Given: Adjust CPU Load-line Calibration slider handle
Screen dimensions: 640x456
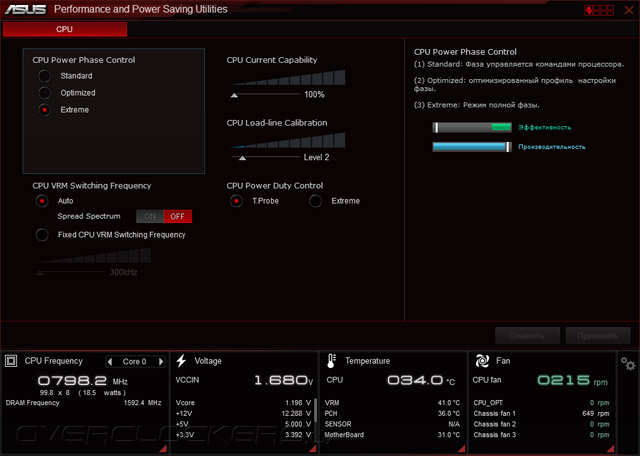Looking at the screenshot, I should pos(242,158).
